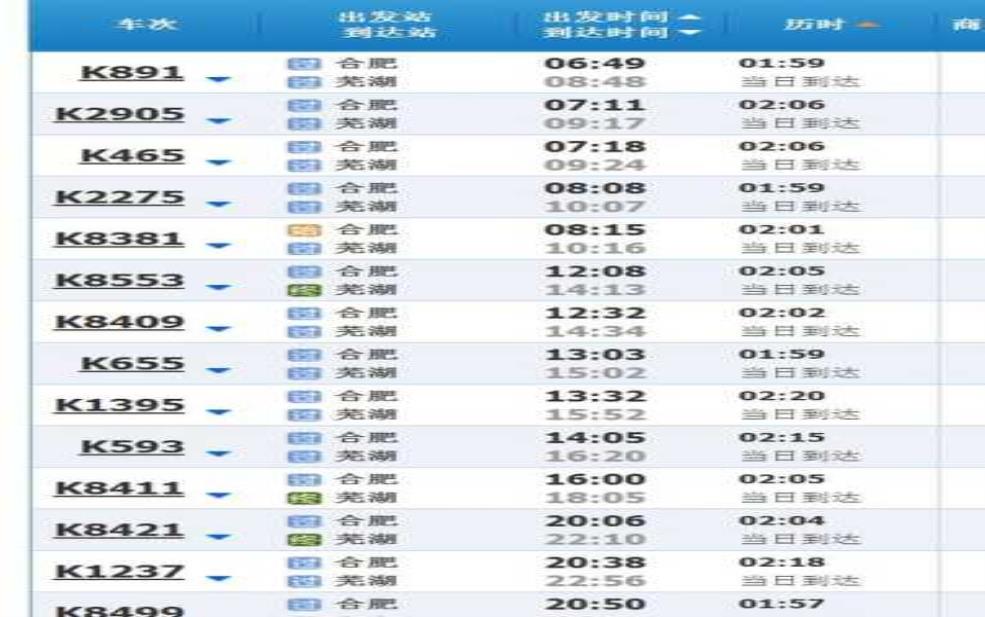Click the blue station icon beside 芜湖 for K2905
The width and height of the screenshot is (985, 617).
296,124
